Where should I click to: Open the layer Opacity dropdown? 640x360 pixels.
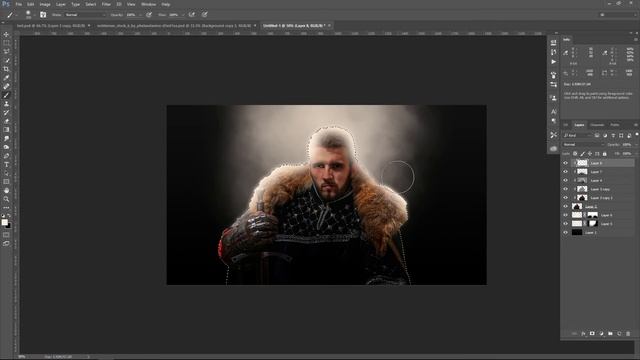(636, 145)
